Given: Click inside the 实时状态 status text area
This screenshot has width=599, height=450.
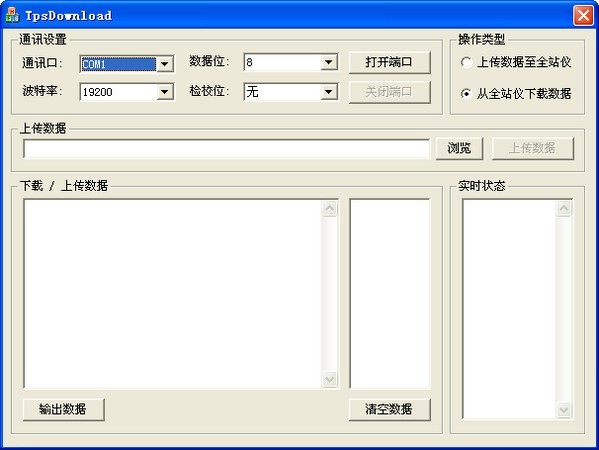Looking at the screenshot, I should (x=509, y=309).
